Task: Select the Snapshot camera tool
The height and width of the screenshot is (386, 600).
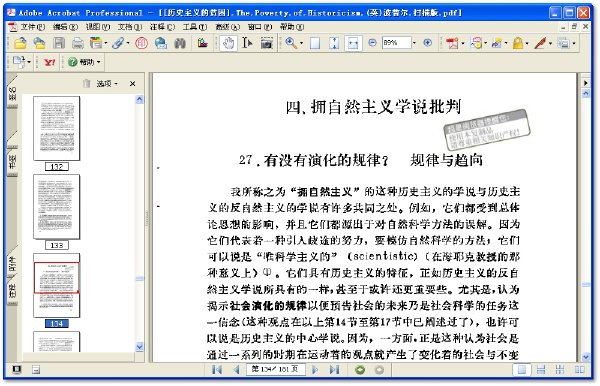Action: click(x=267, y=43)
